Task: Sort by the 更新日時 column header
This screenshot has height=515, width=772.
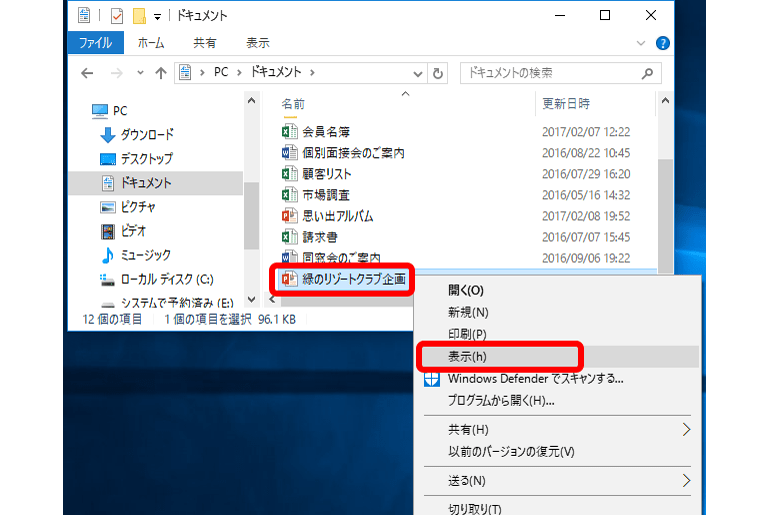Action: (566, 104)
